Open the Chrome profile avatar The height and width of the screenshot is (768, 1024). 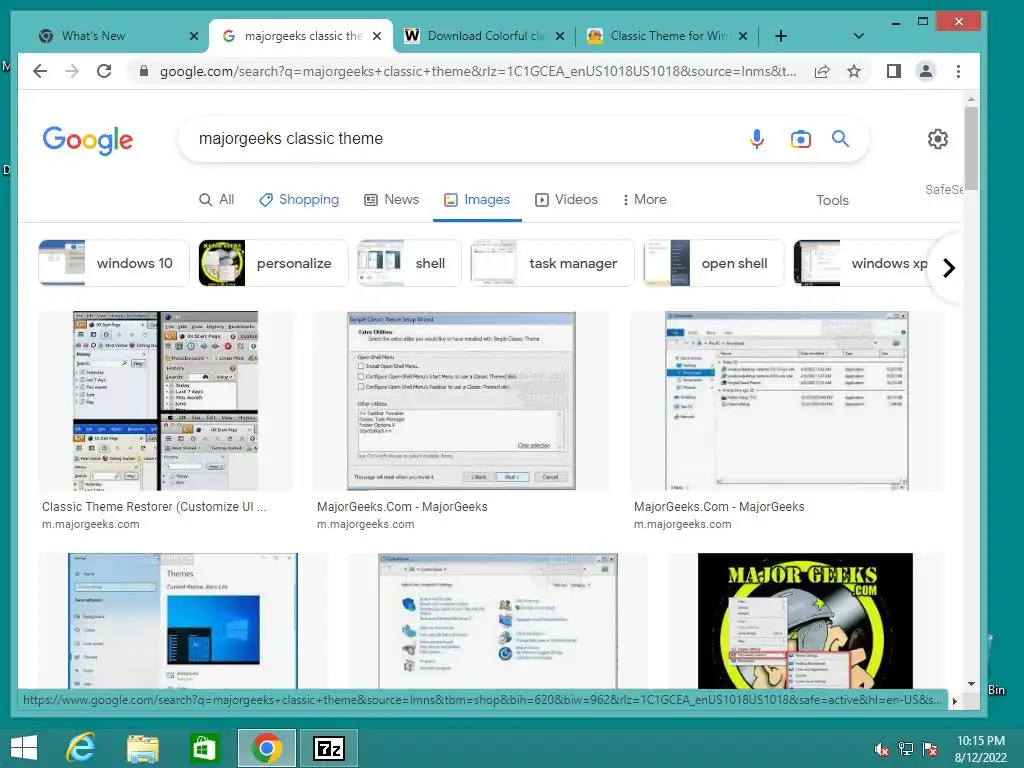(925, 71)
